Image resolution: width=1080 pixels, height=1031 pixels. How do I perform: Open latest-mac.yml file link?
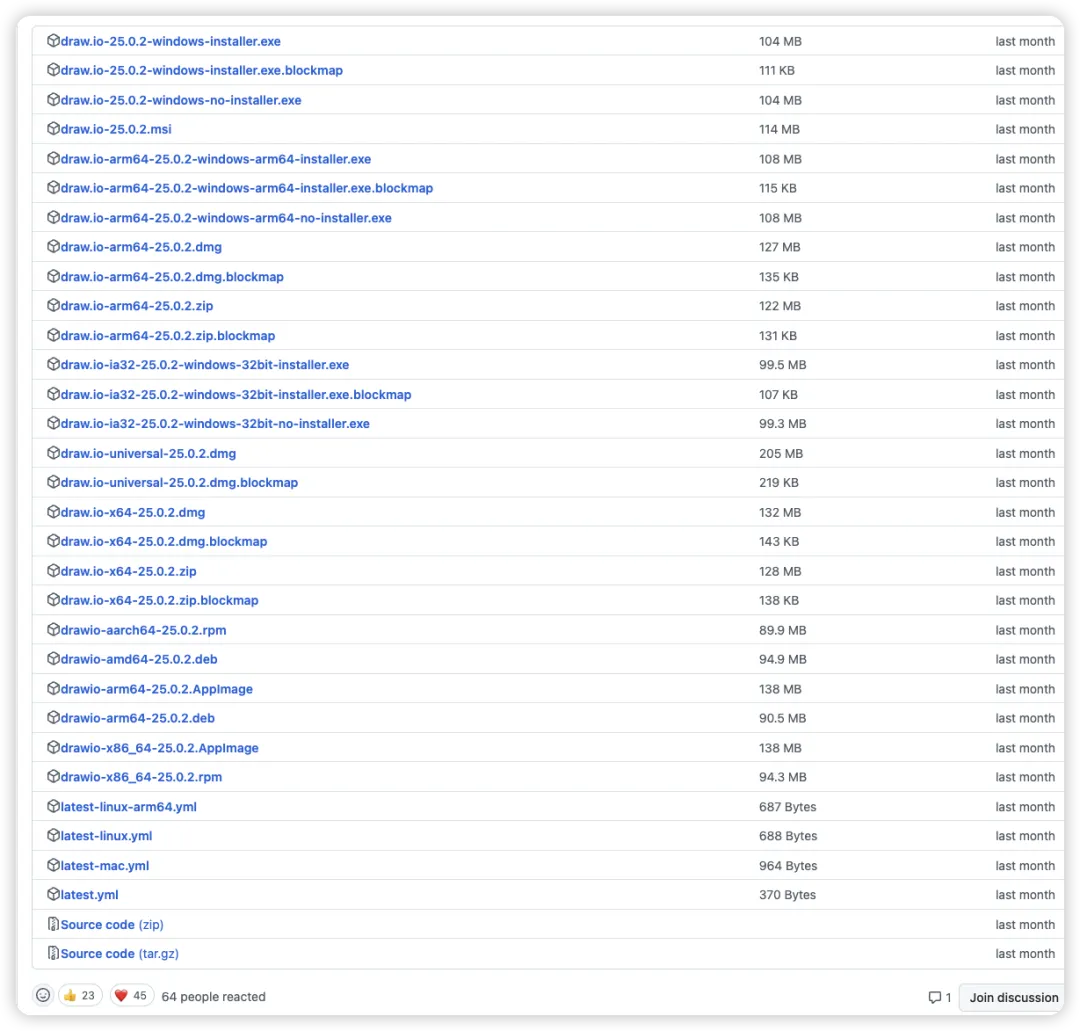click(105, 866)
